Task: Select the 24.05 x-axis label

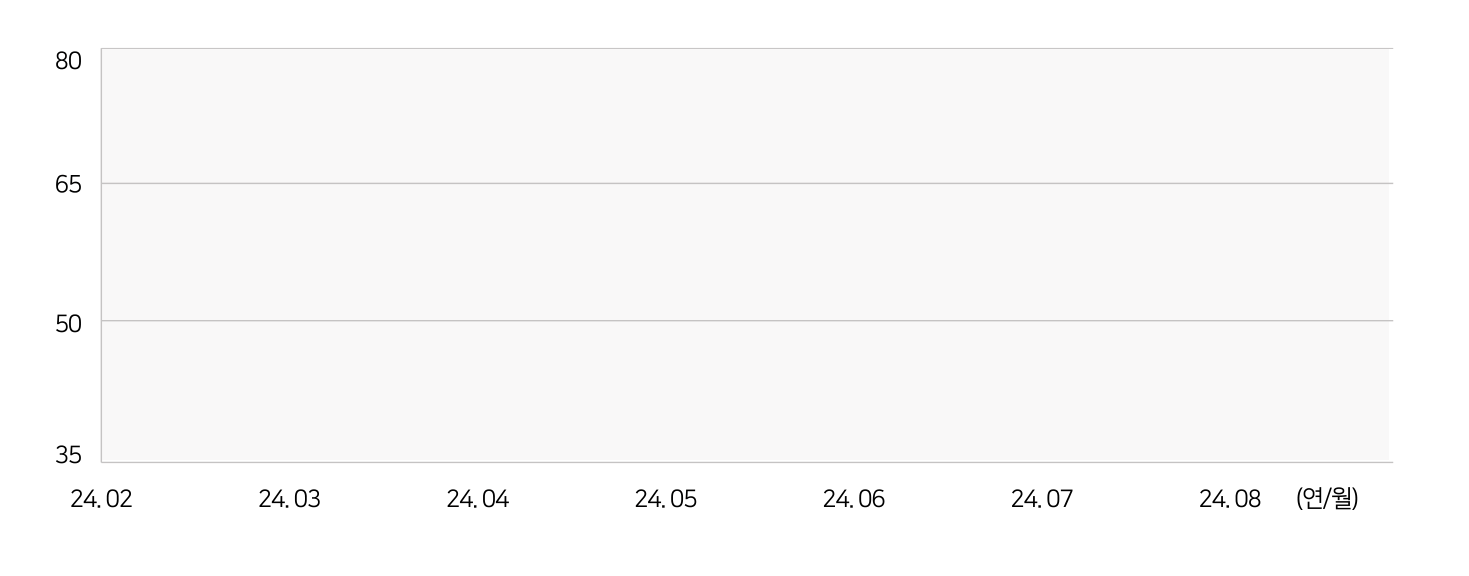Action: click(665, 499)
